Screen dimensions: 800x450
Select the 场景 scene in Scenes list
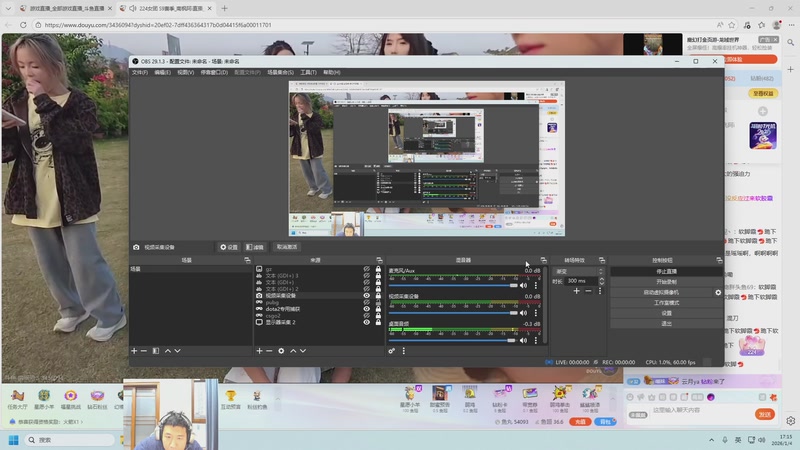click(190, 269)
